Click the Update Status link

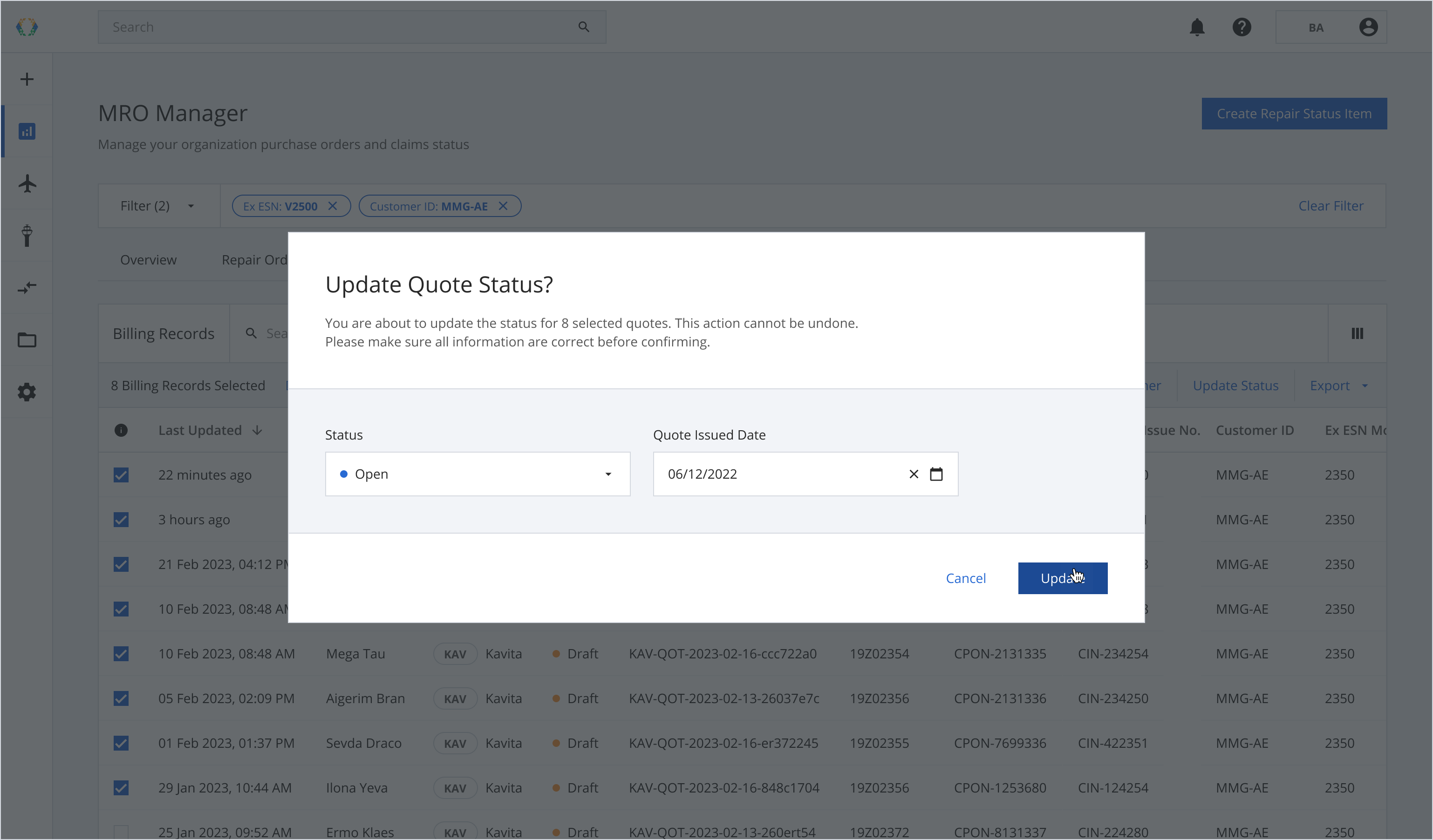coord(1235,386)
